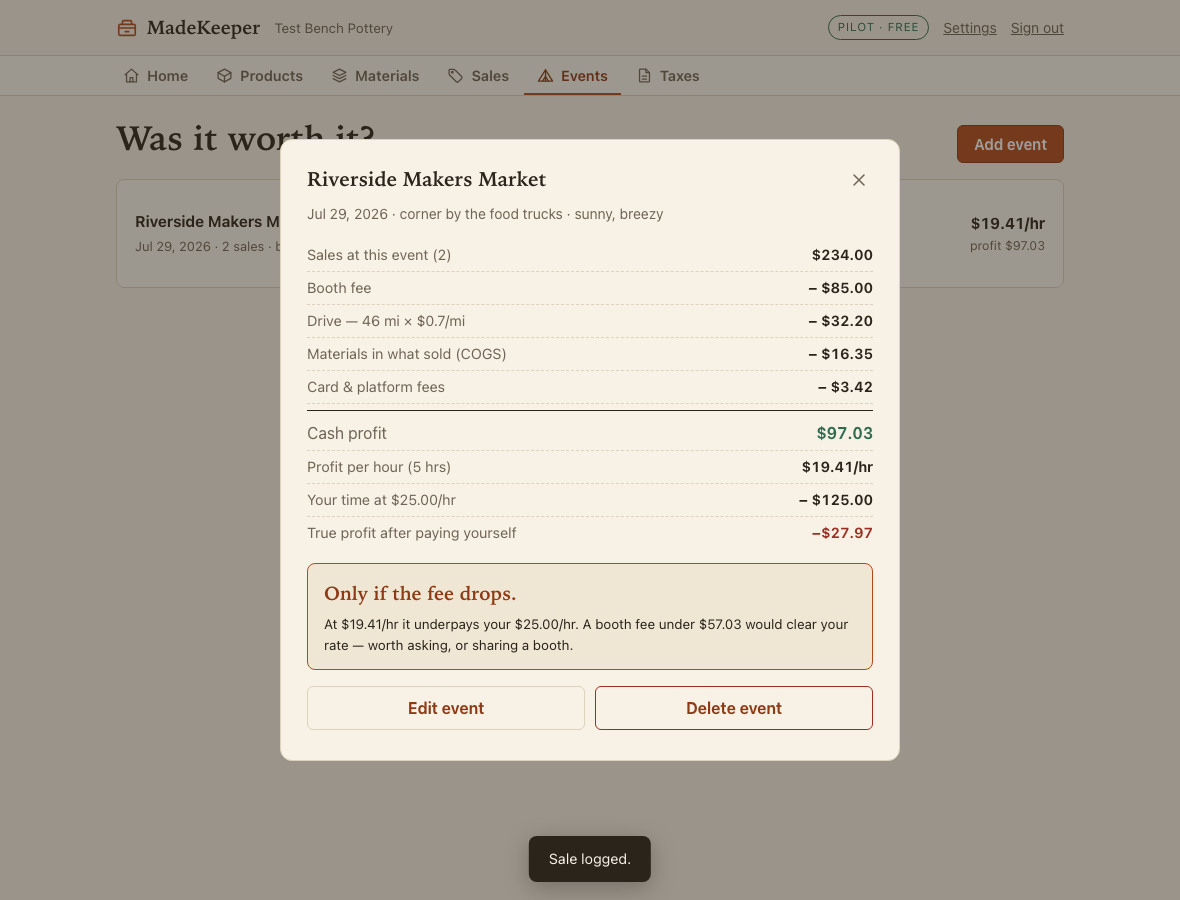1180x900 pixels.
Task: Click the – $32.20 drive cost
Action: (x=841, y=321)
